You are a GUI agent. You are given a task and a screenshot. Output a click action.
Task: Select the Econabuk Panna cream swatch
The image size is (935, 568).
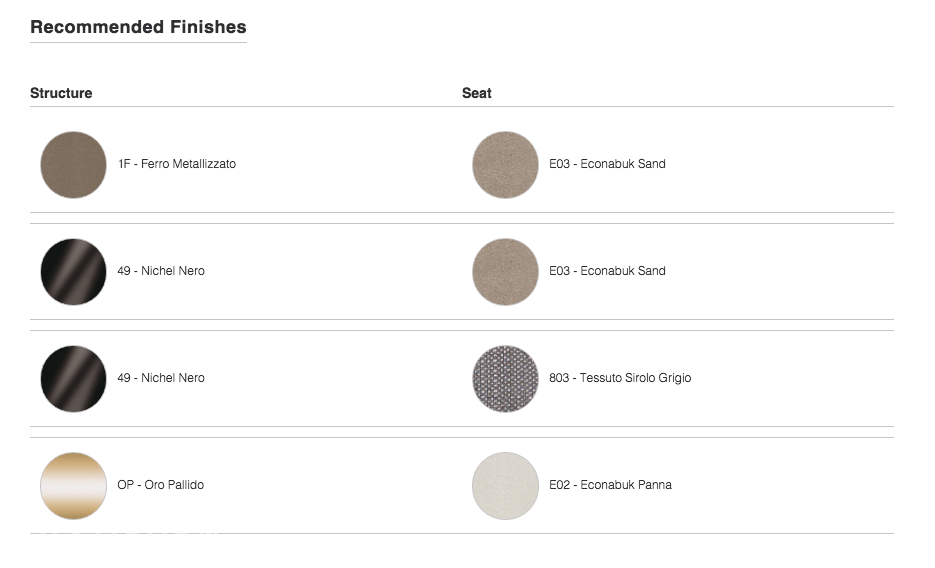[505, 486]
